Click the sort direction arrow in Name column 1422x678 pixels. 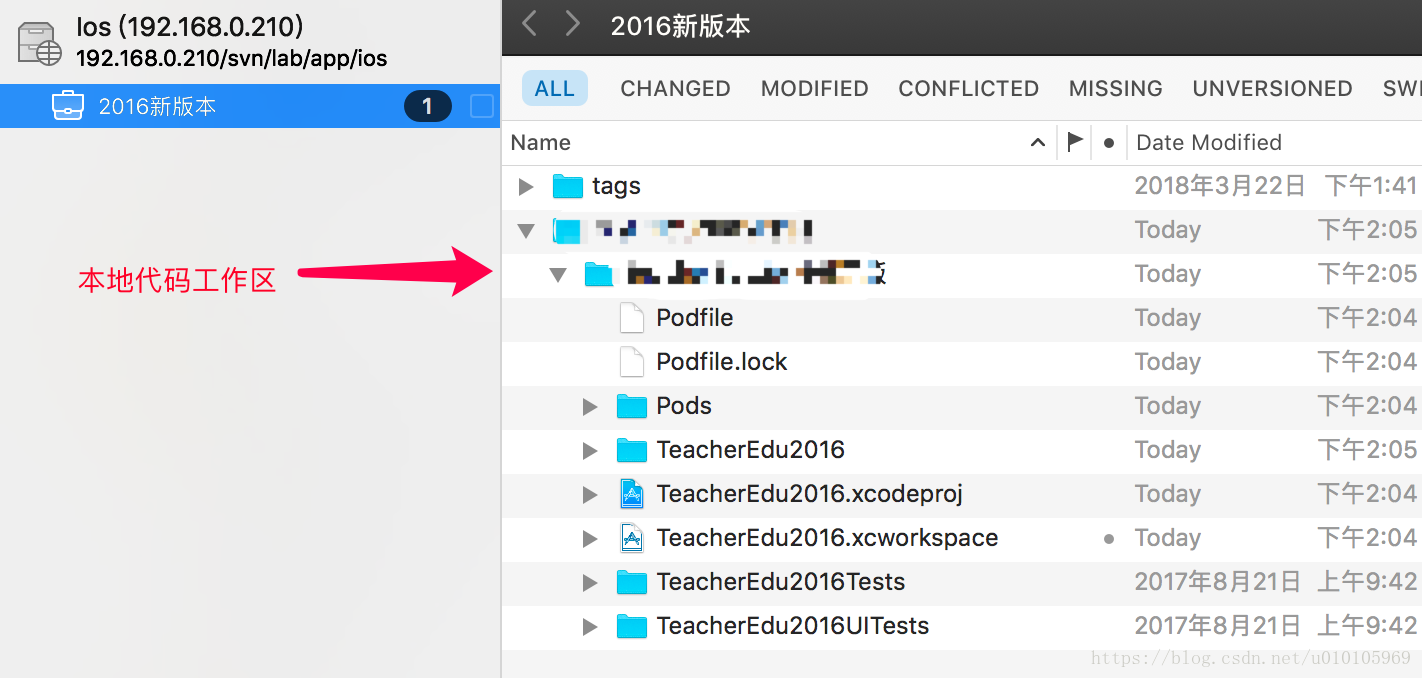(1038, 143)
